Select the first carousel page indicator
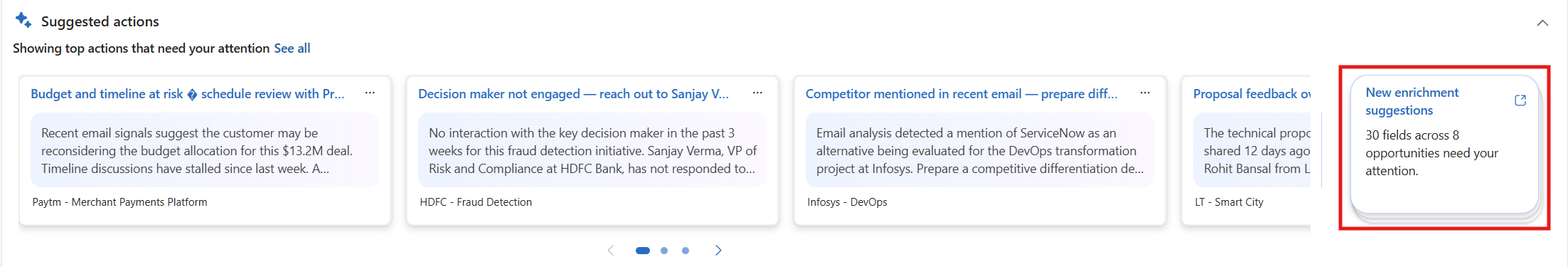The width and height of the screenshot is (1568, 267). [x=643, y=251]
